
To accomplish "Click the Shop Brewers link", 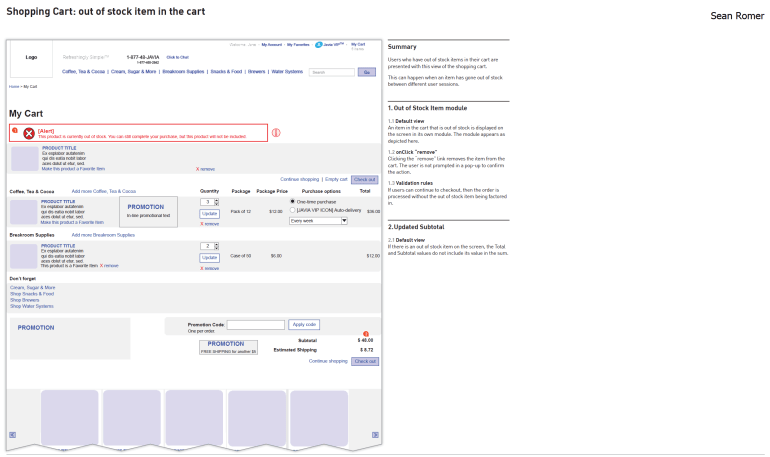I will pos(25,300).
